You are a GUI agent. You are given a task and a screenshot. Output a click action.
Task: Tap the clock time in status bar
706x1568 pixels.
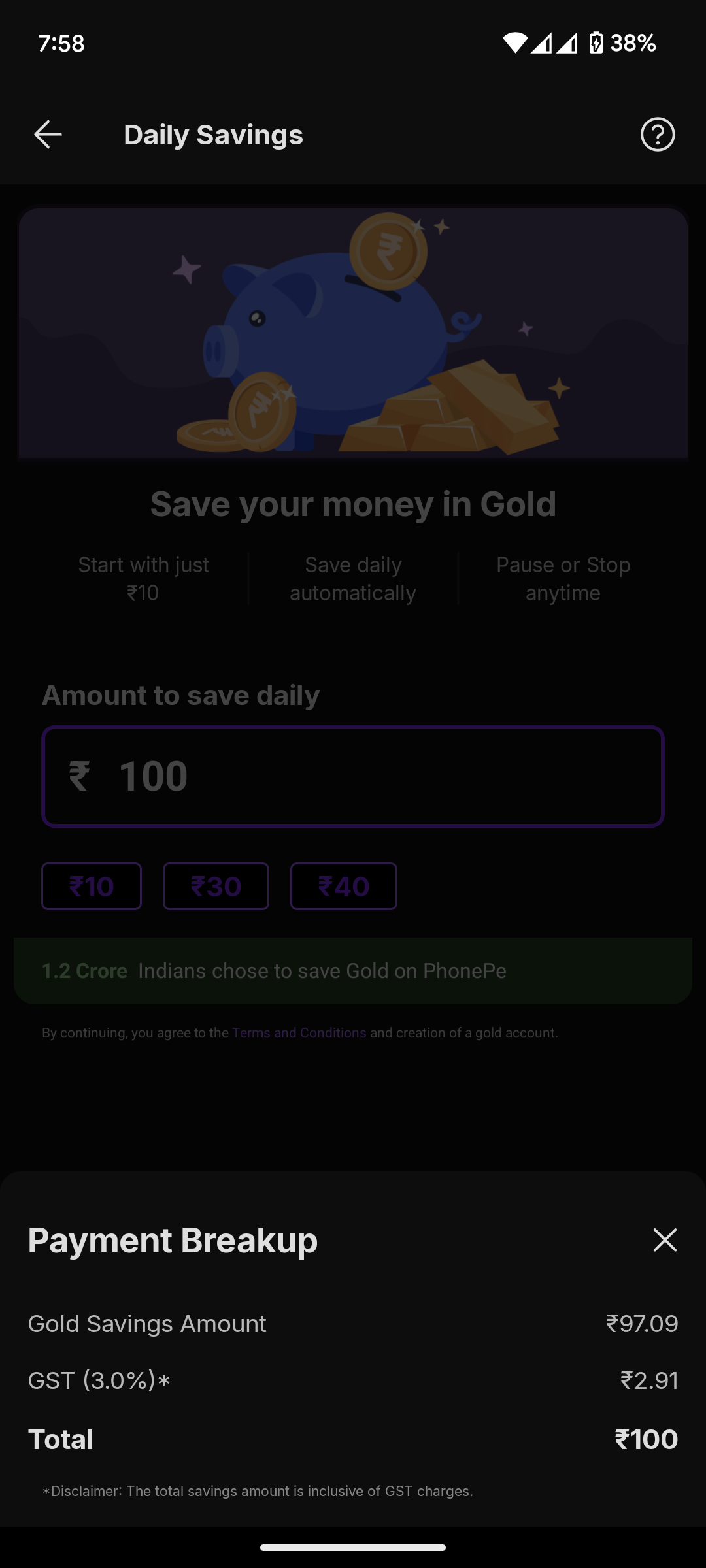(x=61, y=43)
